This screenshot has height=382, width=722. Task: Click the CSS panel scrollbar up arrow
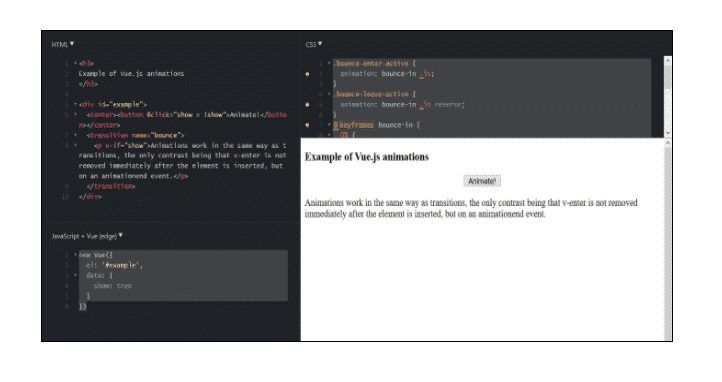pos(668,60)
